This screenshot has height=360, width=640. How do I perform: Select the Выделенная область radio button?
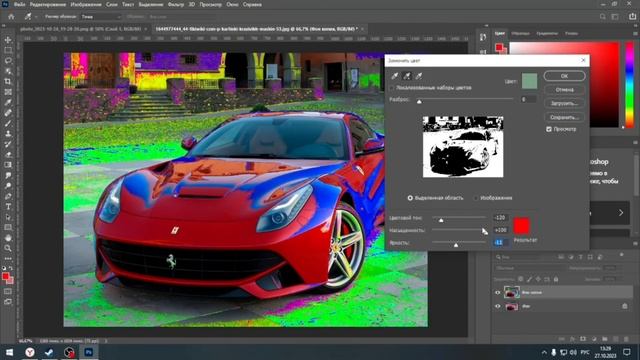(x=410, y=198)
